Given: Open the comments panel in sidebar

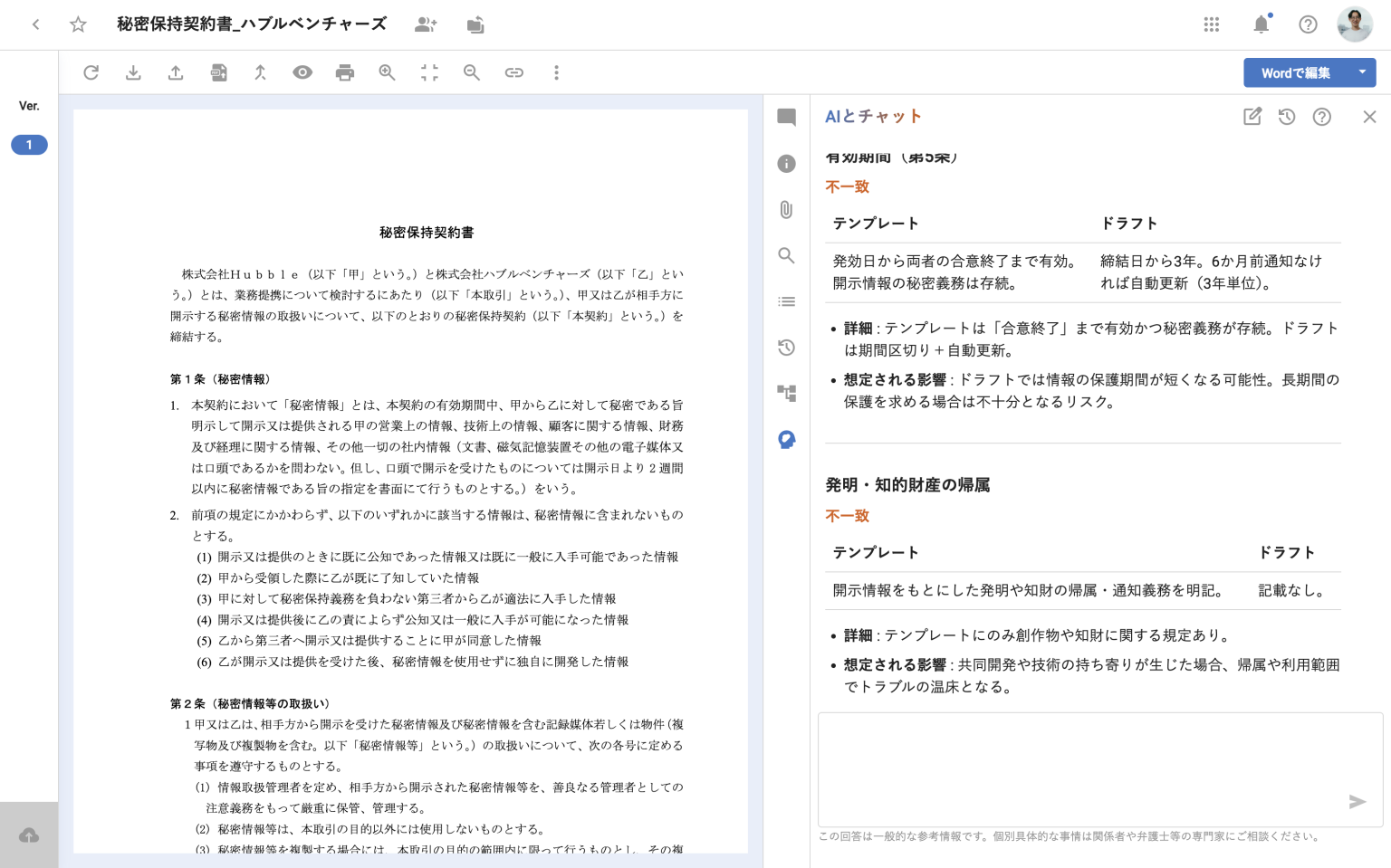Looking at the screenshot, I should click(786, 117).
